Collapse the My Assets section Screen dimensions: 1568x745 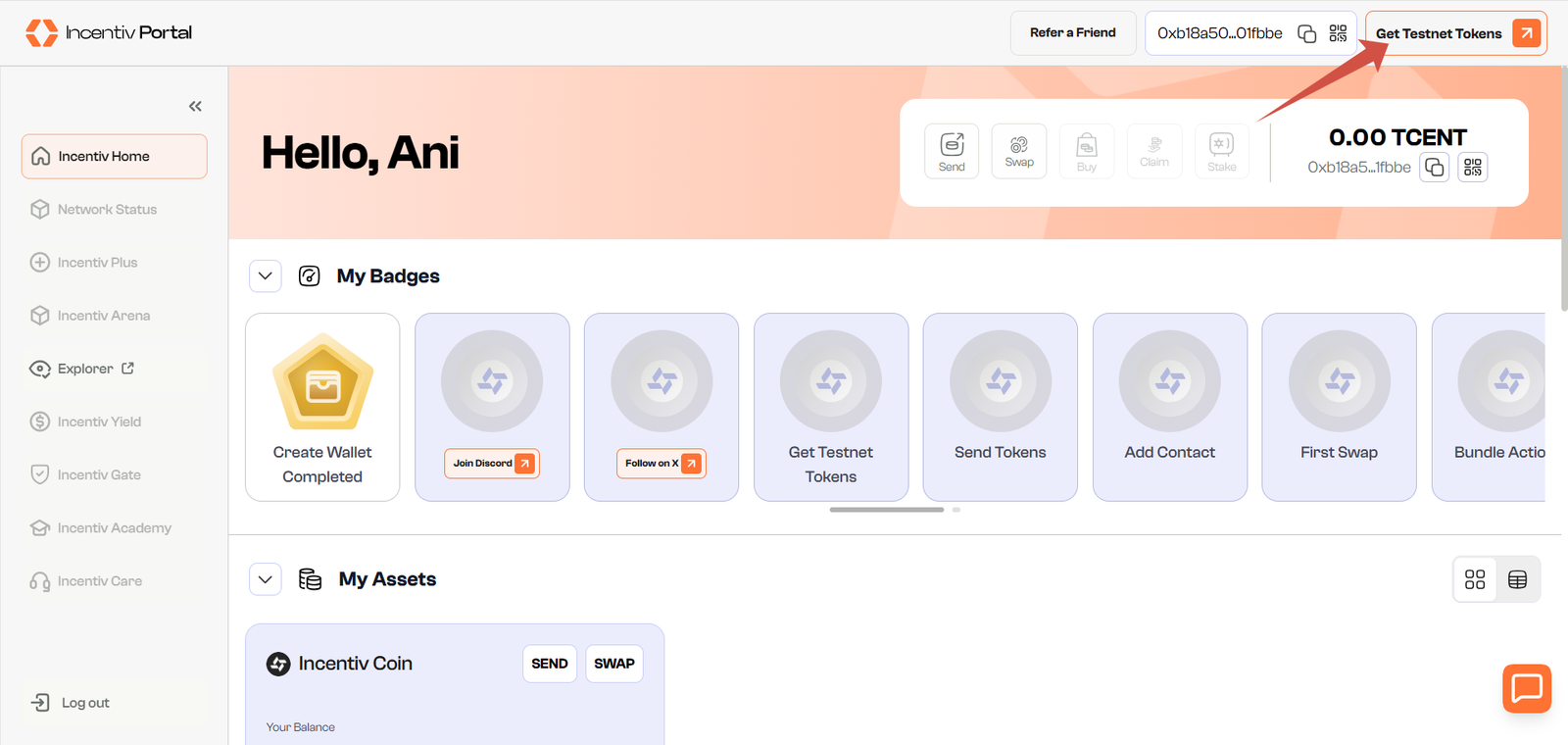[x=266, y=579]
